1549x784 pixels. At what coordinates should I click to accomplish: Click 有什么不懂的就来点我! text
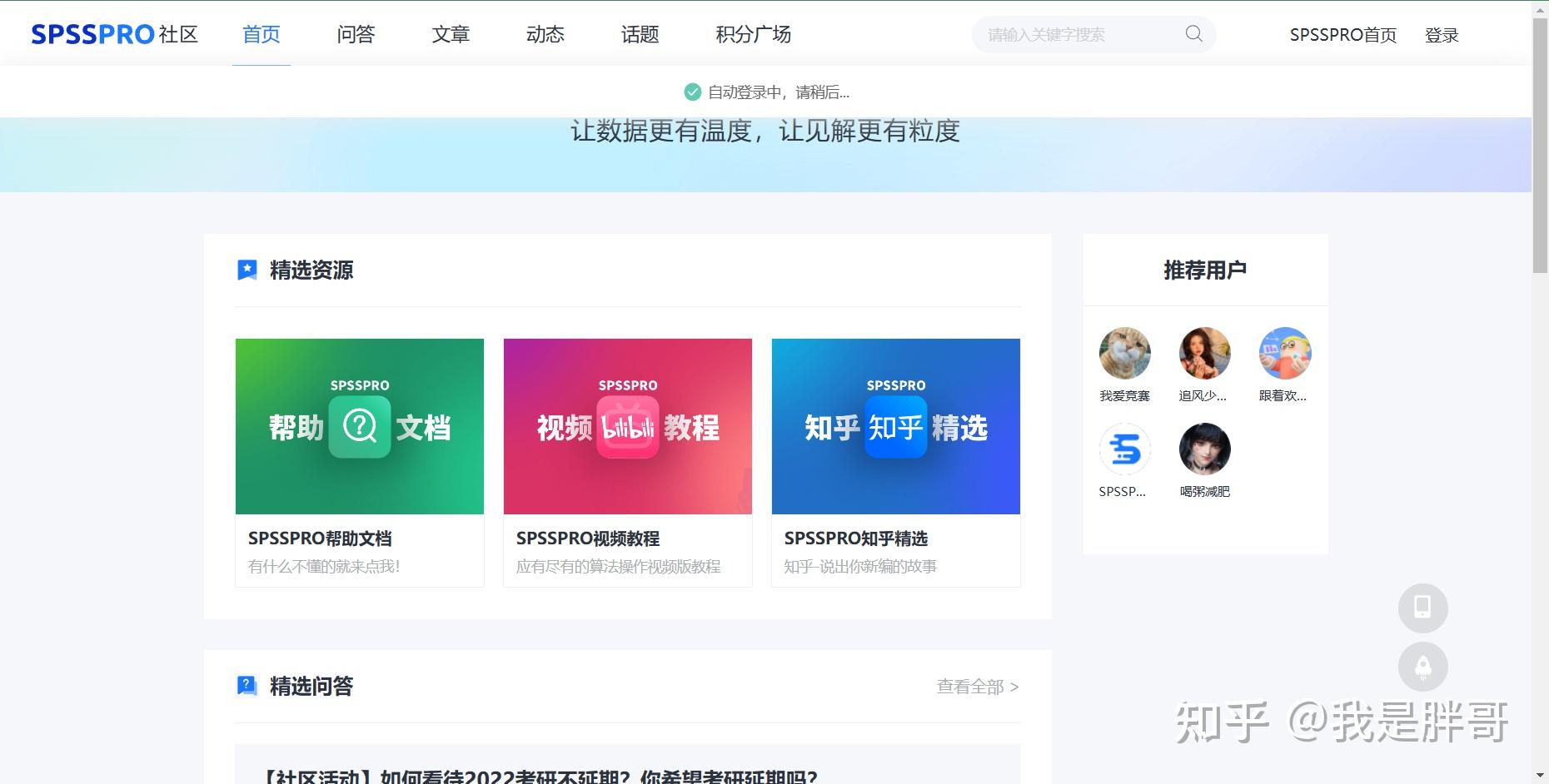point(324,567)
